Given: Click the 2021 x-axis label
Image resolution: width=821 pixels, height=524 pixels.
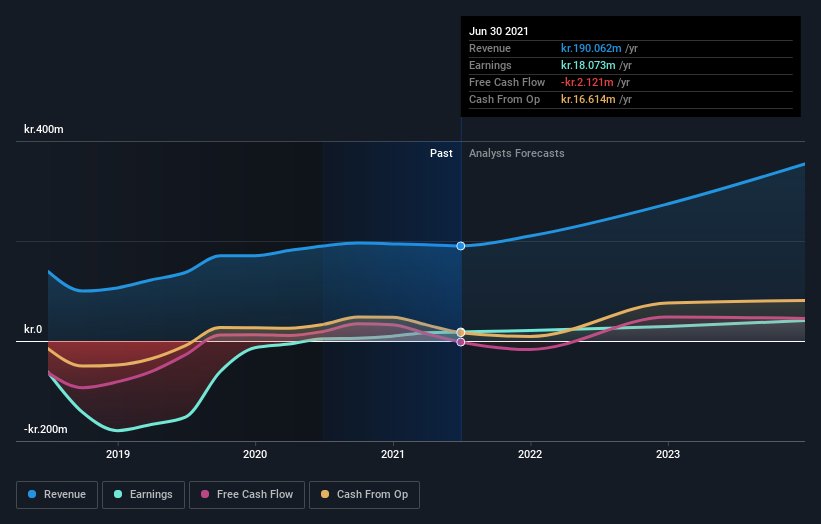Looking at the screenshot, I should click(393, 454).
